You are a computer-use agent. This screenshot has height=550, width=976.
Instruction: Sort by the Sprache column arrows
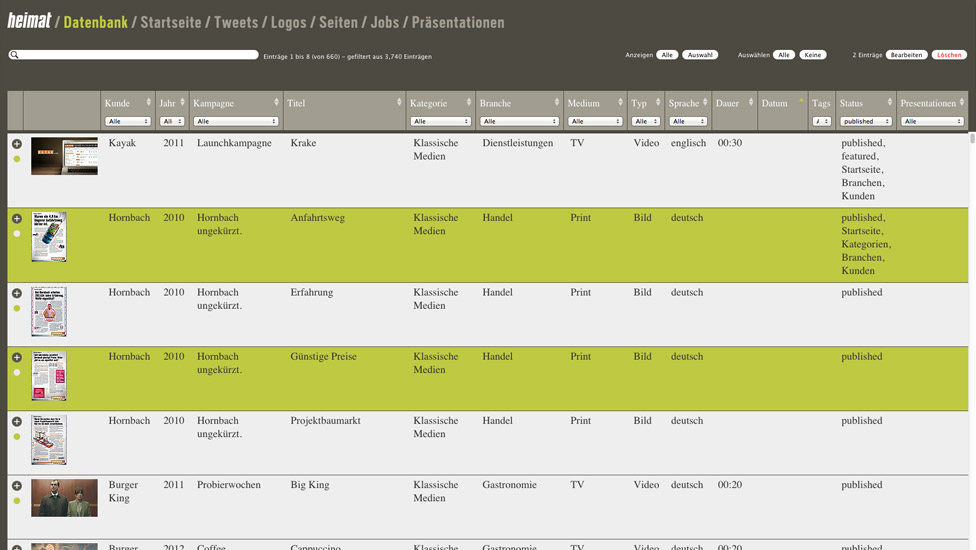[705, 102]
